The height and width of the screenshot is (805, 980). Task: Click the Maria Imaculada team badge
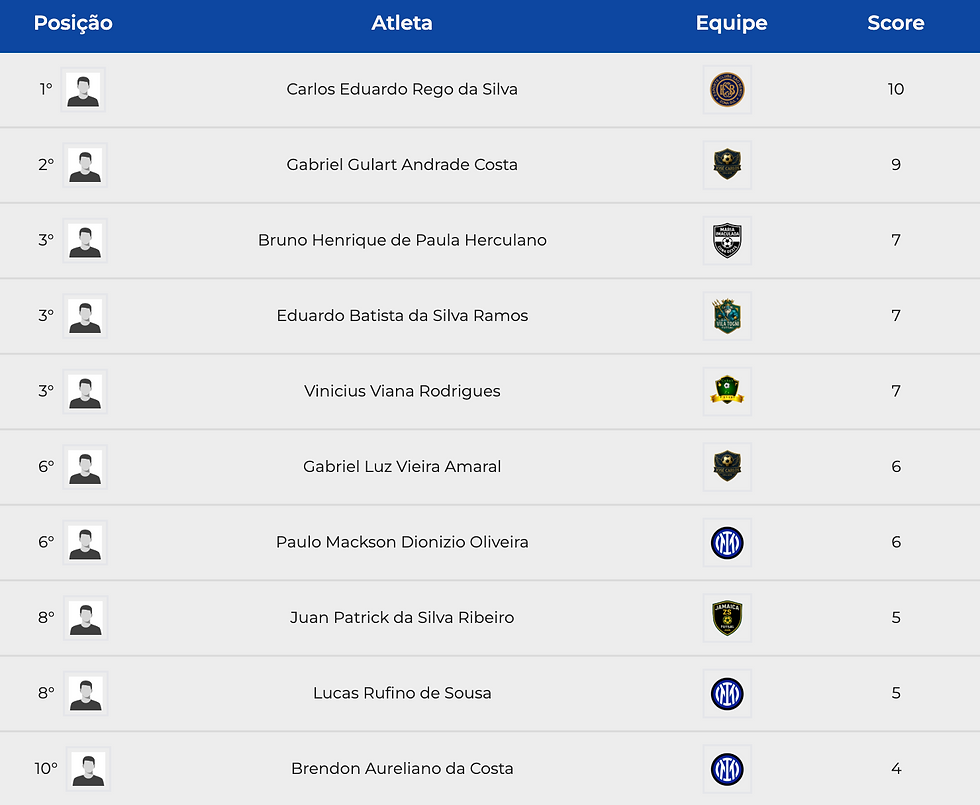point(727,241)
